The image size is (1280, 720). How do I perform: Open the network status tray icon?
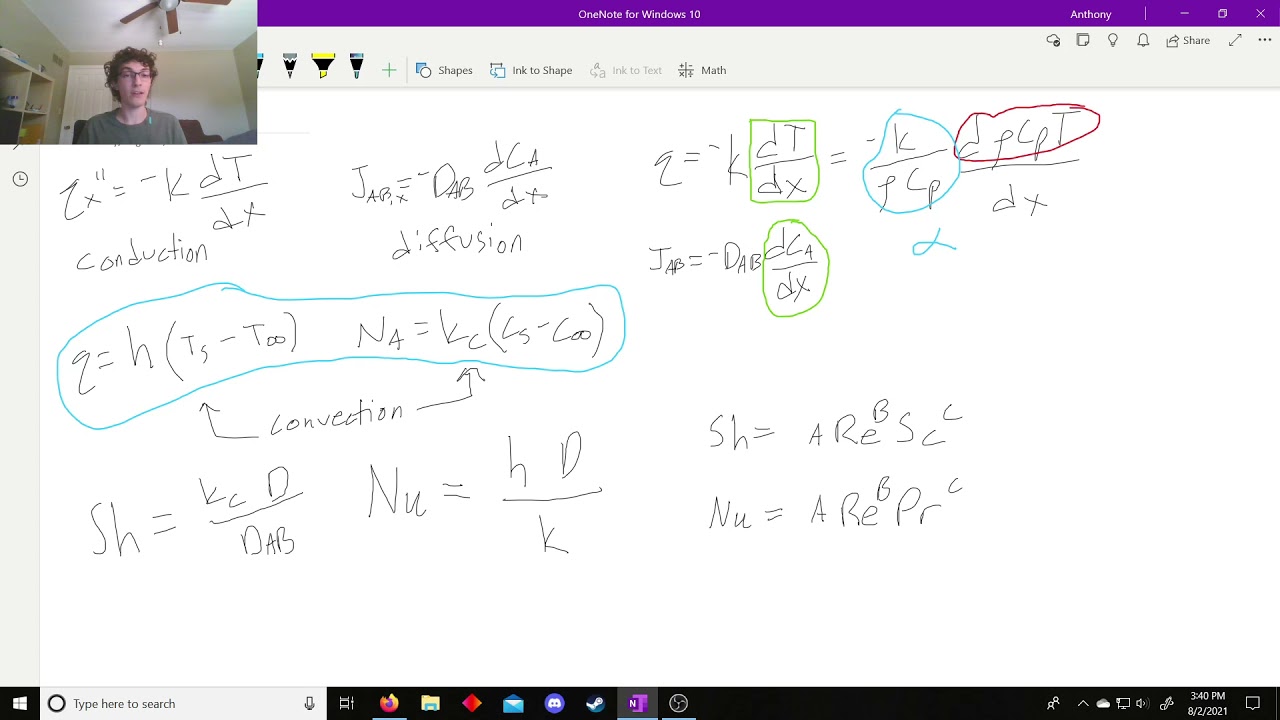click(1123, 703)
